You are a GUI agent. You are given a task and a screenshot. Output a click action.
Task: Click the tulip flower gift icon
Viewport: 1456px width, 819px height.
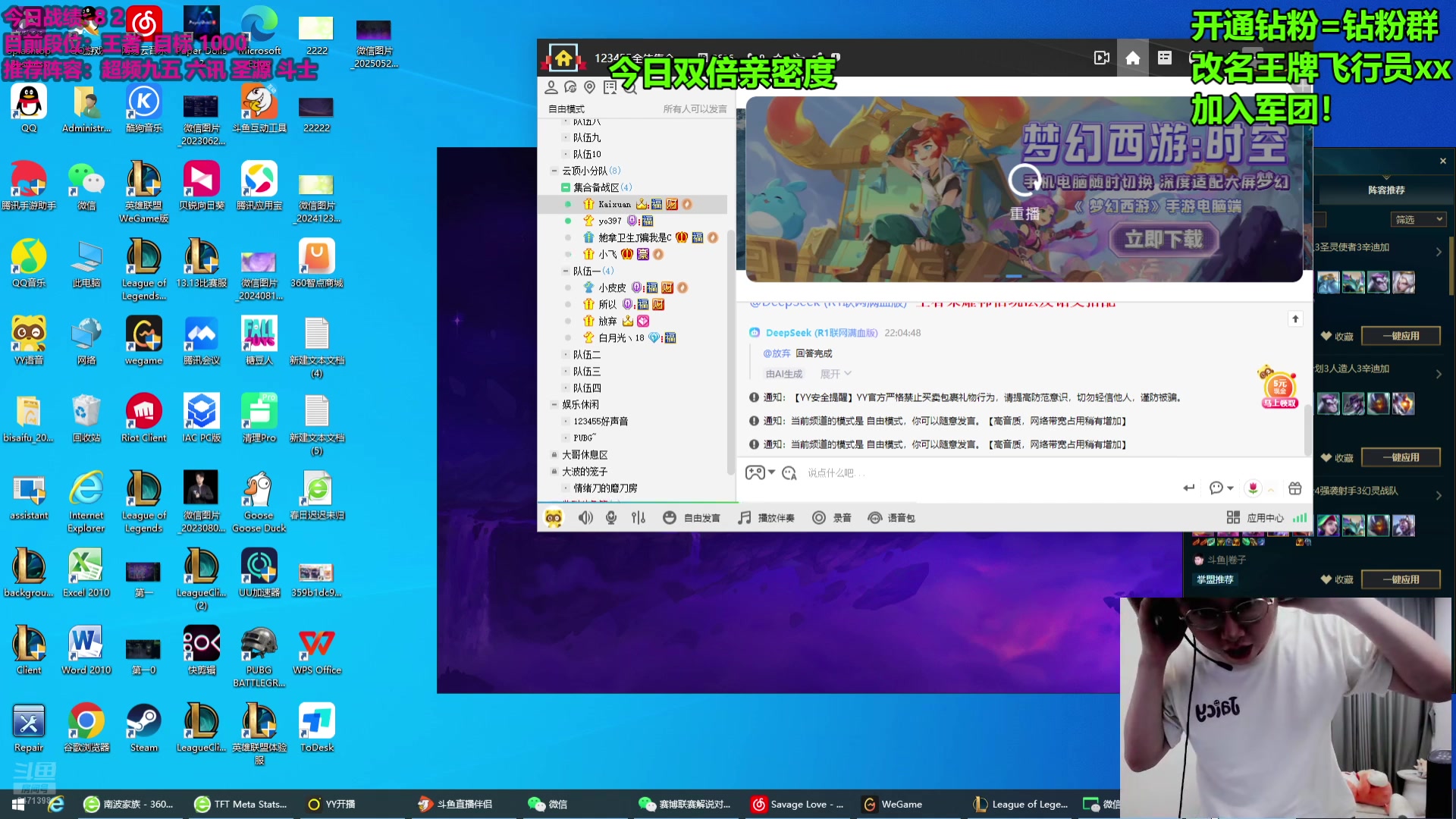[1254, 488]
